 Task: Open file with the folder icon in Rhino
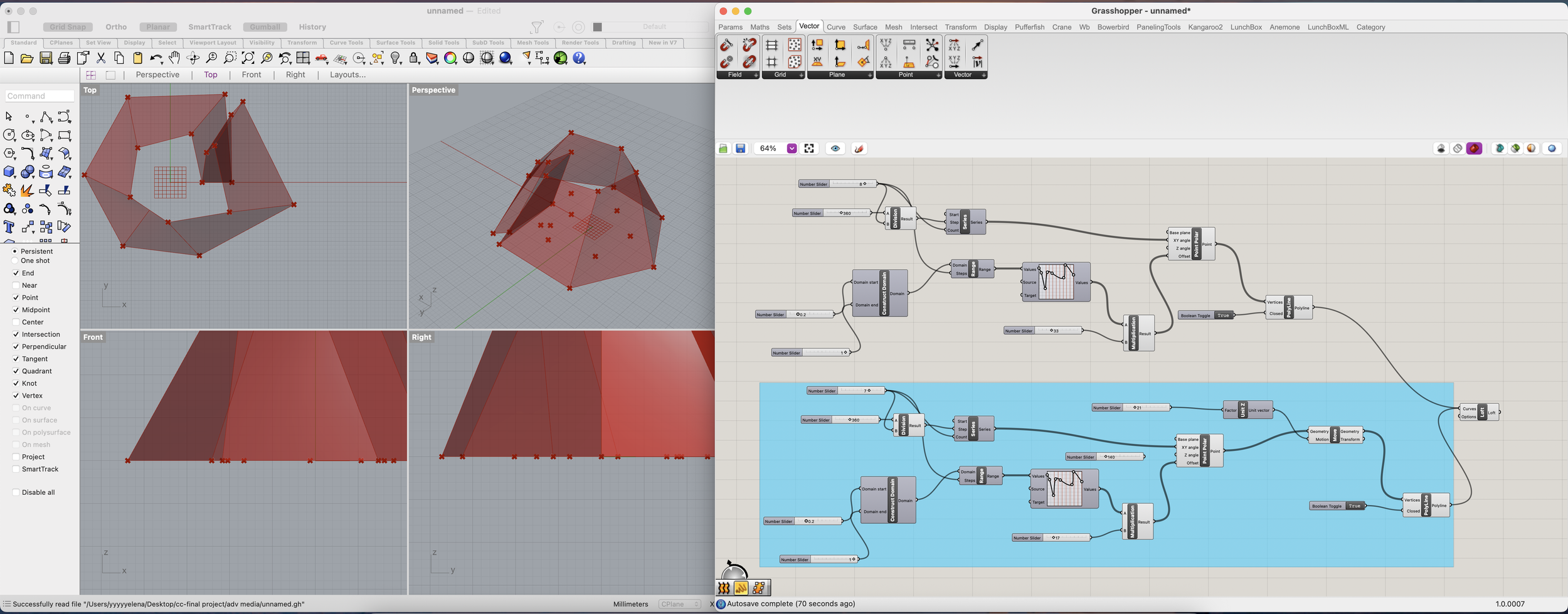coord(27,58)
